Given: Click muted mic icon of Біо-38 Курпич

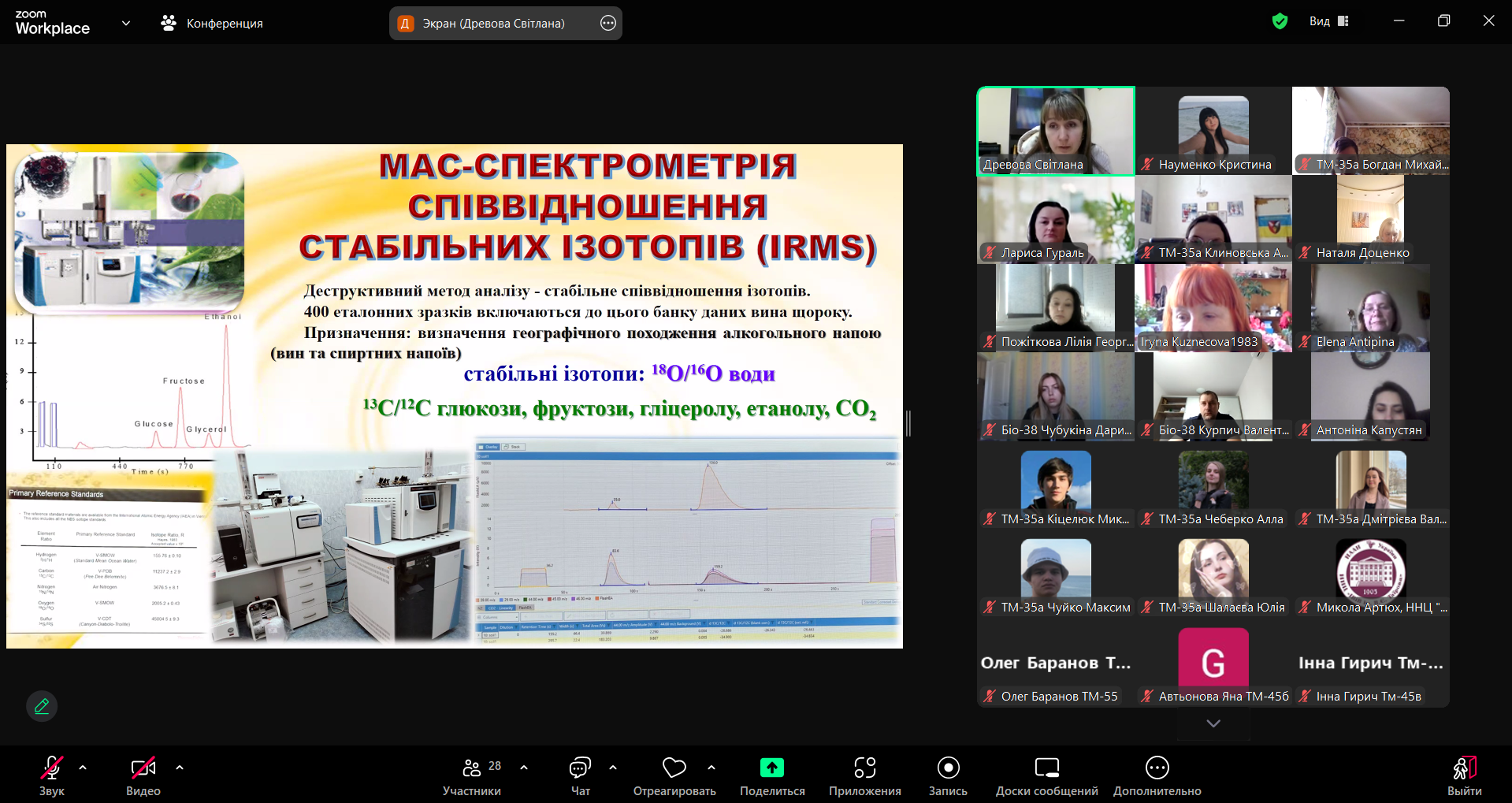Looking at the screenshot, I should [1147, 430].
